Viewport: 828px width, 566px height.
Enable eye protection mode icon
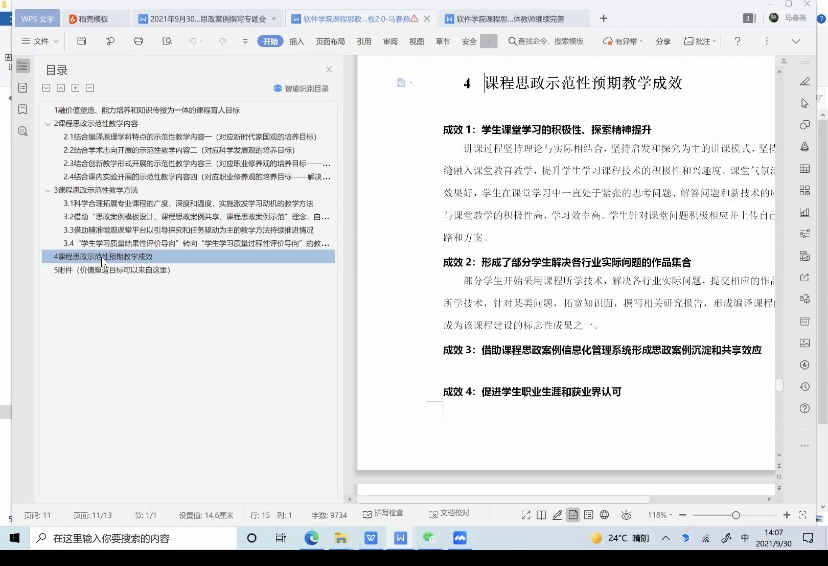[626, 515]
